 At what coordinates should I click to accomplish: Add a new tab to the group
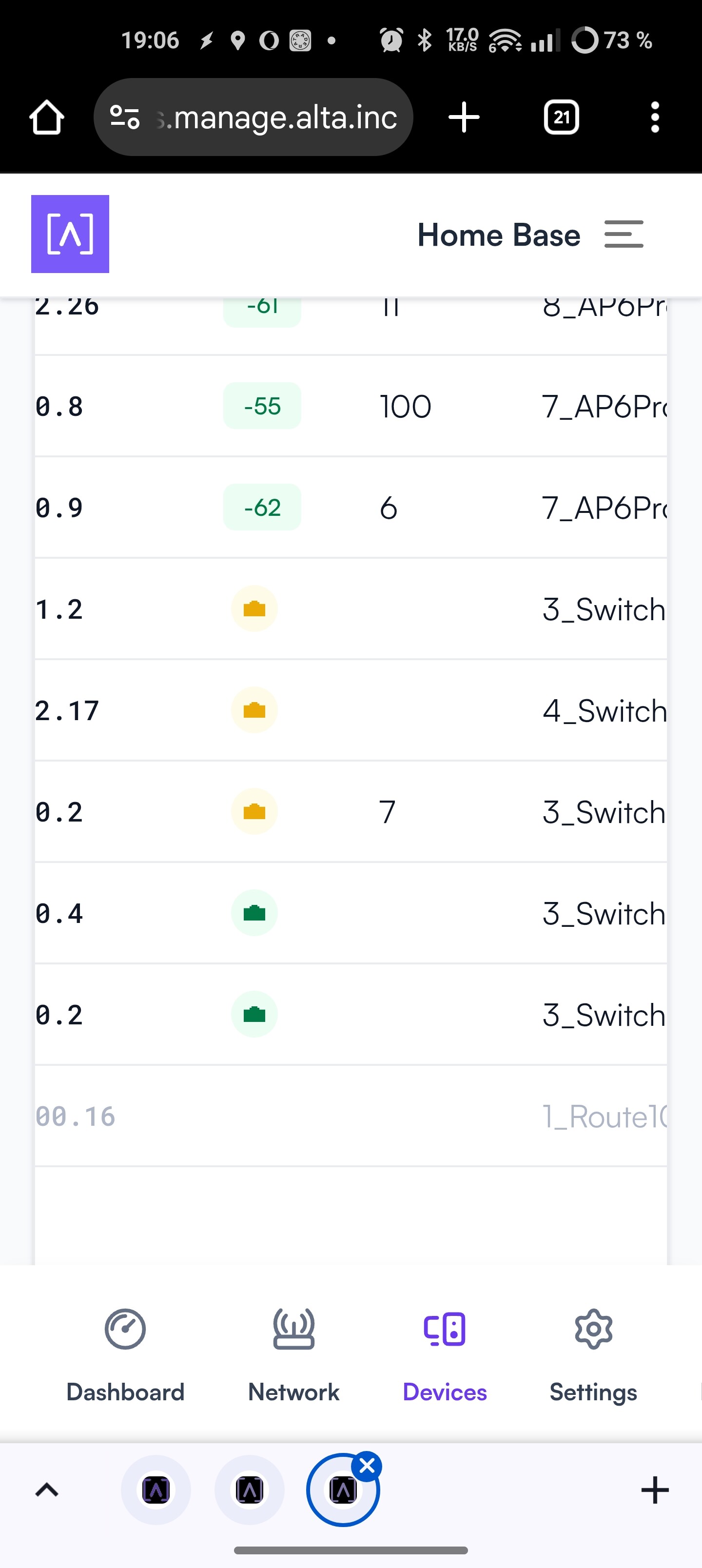[655, 1490]
